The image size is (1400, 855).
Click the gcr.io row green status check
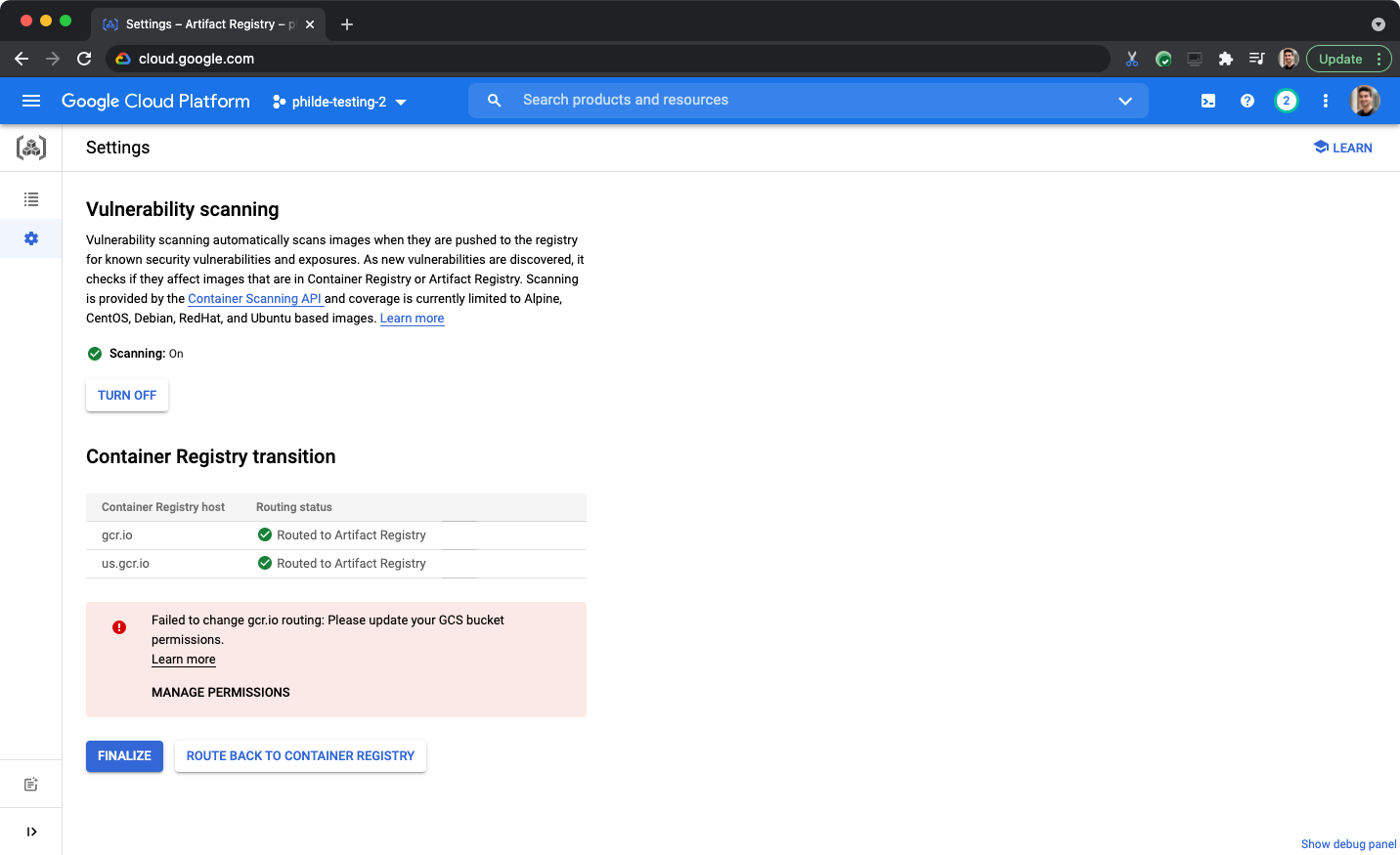tap(265, 534)
